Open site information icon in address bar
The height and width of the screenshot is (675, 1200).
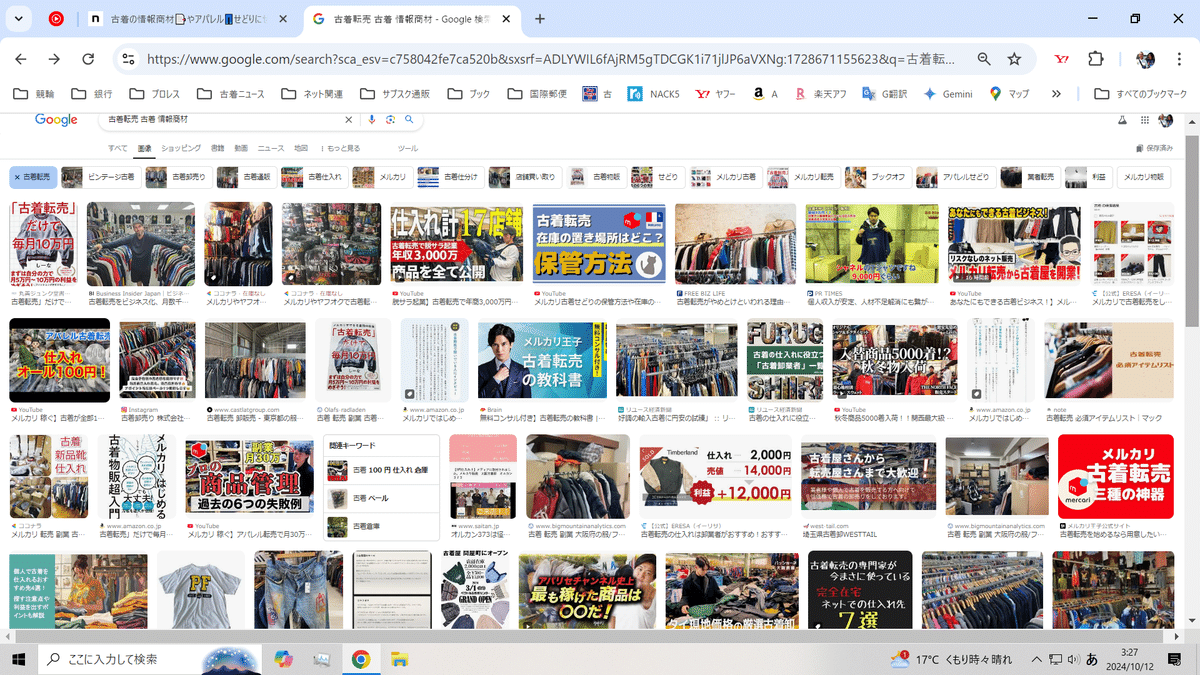(x=127, y=59)
